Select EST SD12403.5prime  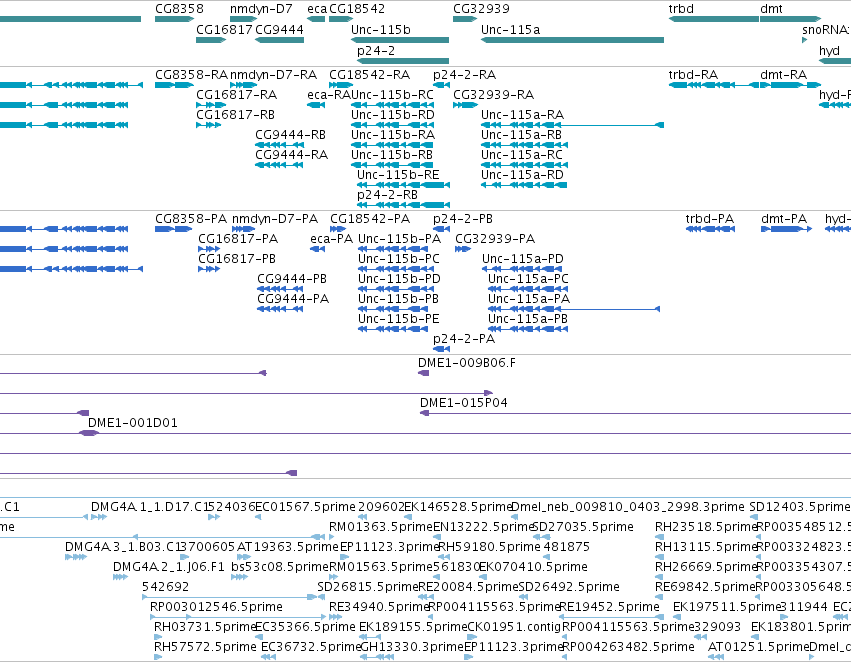pos(753,517)
